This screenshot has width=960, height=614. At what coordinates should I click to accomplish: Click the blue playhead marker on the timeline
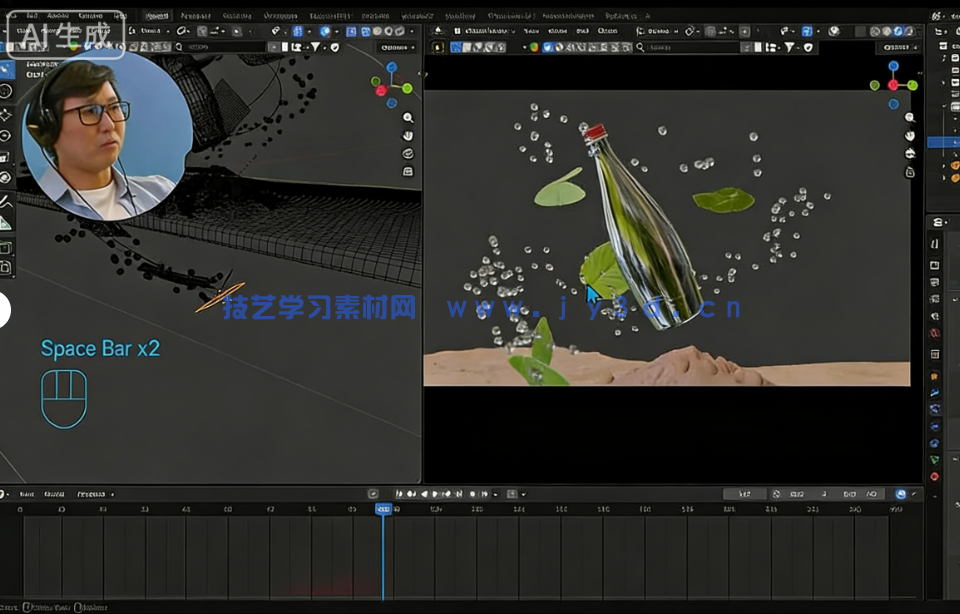pos(383,508)
